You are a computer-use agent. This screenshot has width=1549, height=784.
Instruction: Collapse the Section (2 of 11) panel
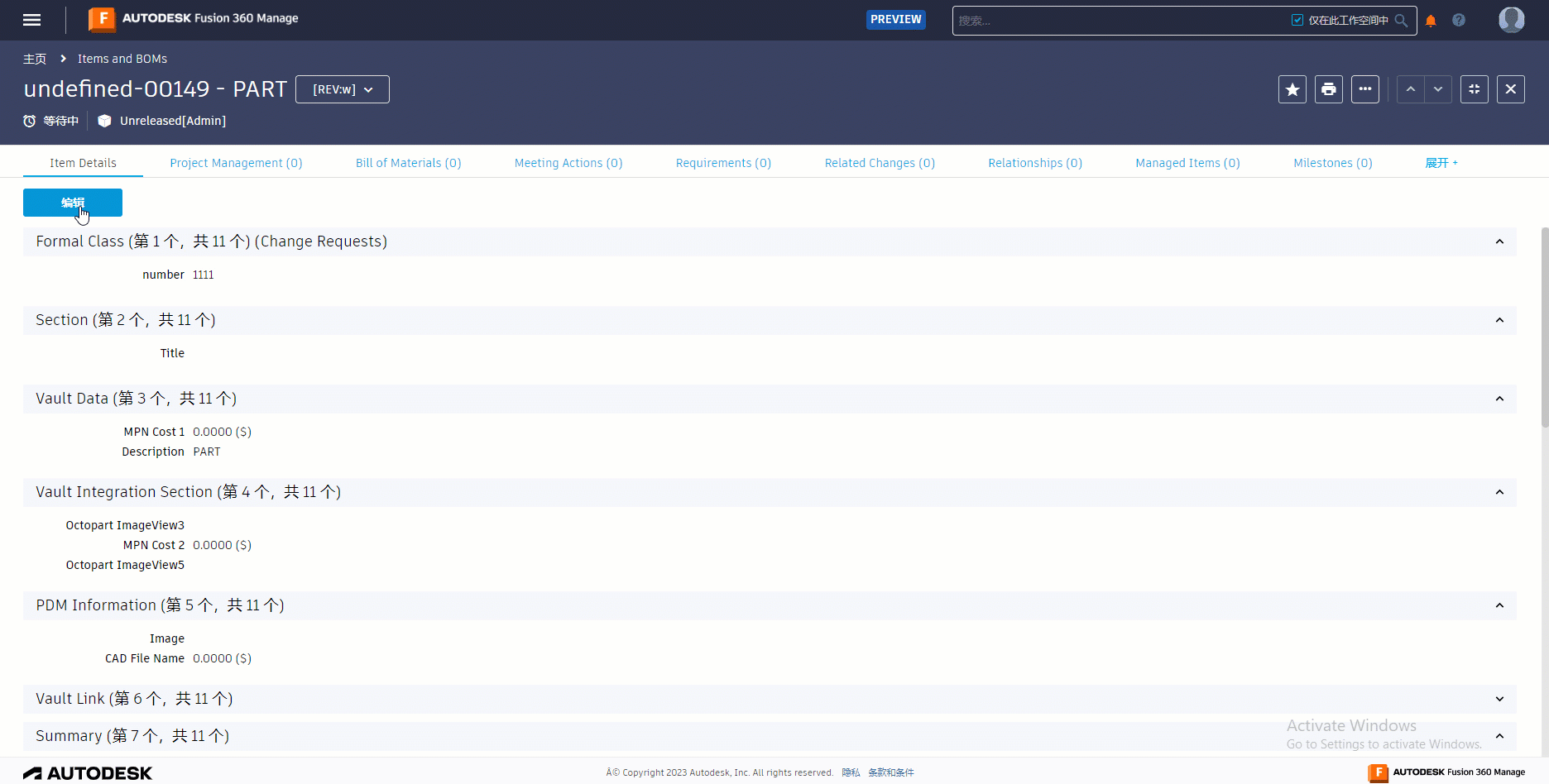pyautogui.click(x=1499, y=320)
